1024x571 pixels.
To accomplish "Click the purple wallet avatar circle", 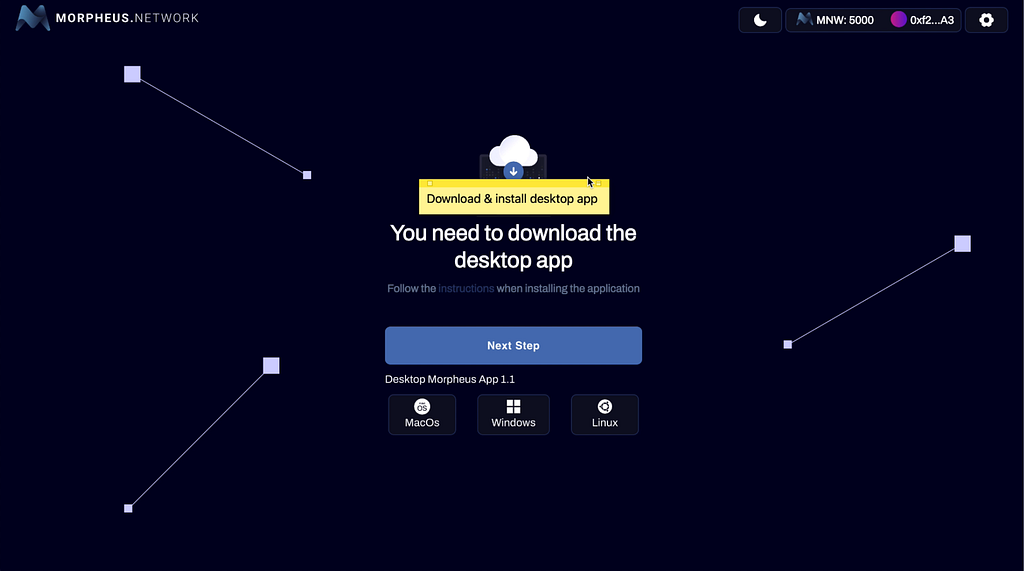I will coord(899,20).
